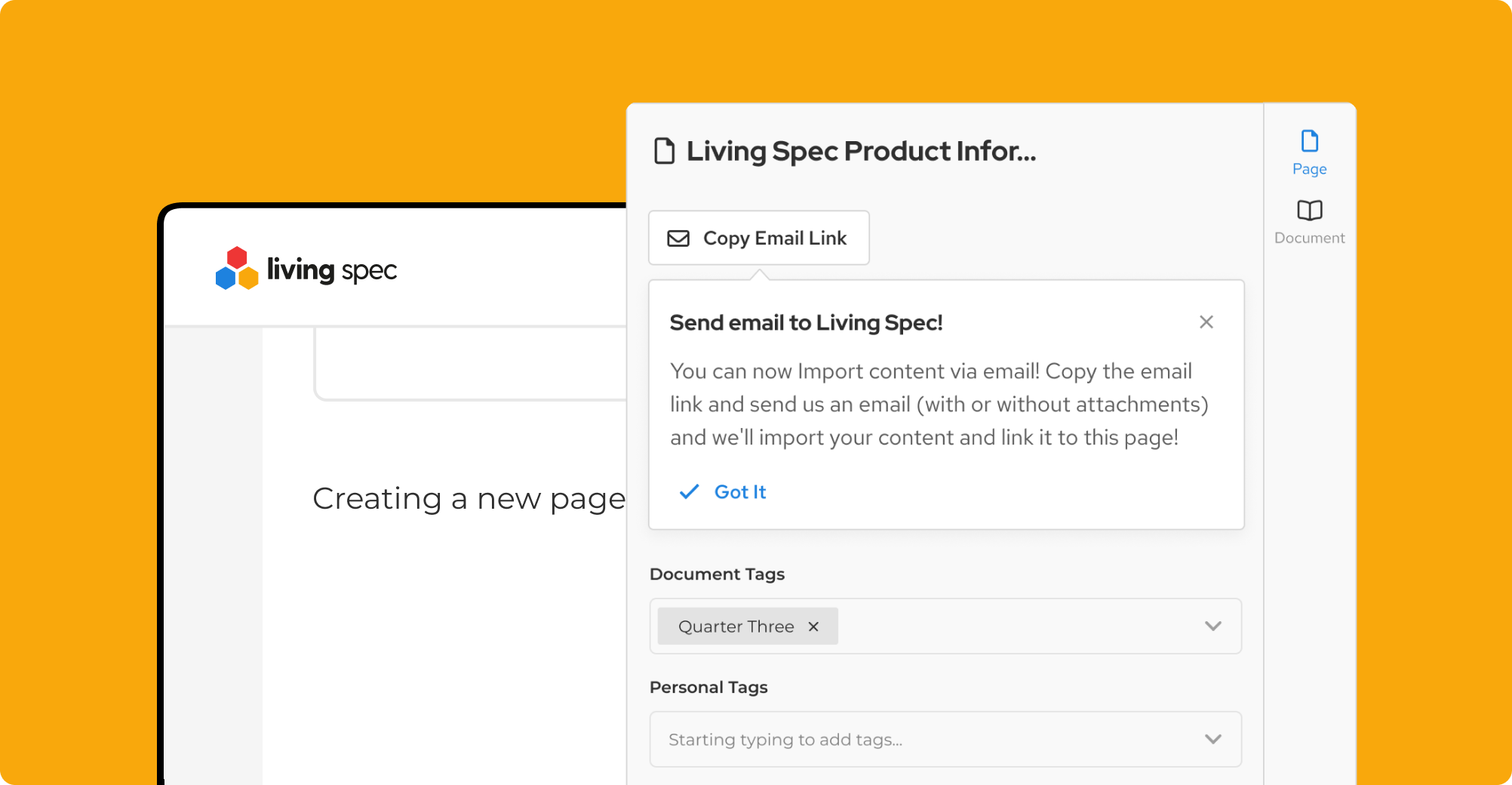Click the Living Spec hexagon logo
Screen dimensions: 1512x785
pos(237,269)
